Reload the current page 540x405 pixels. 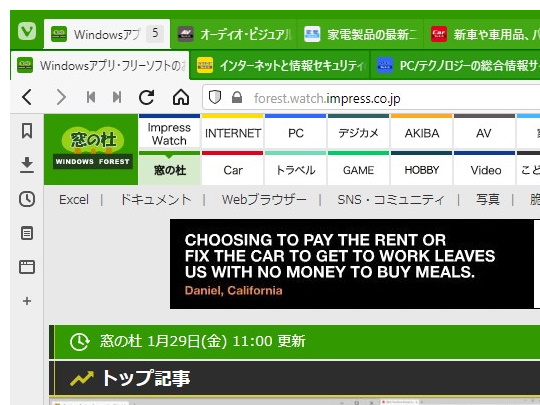tap(146, 97)
